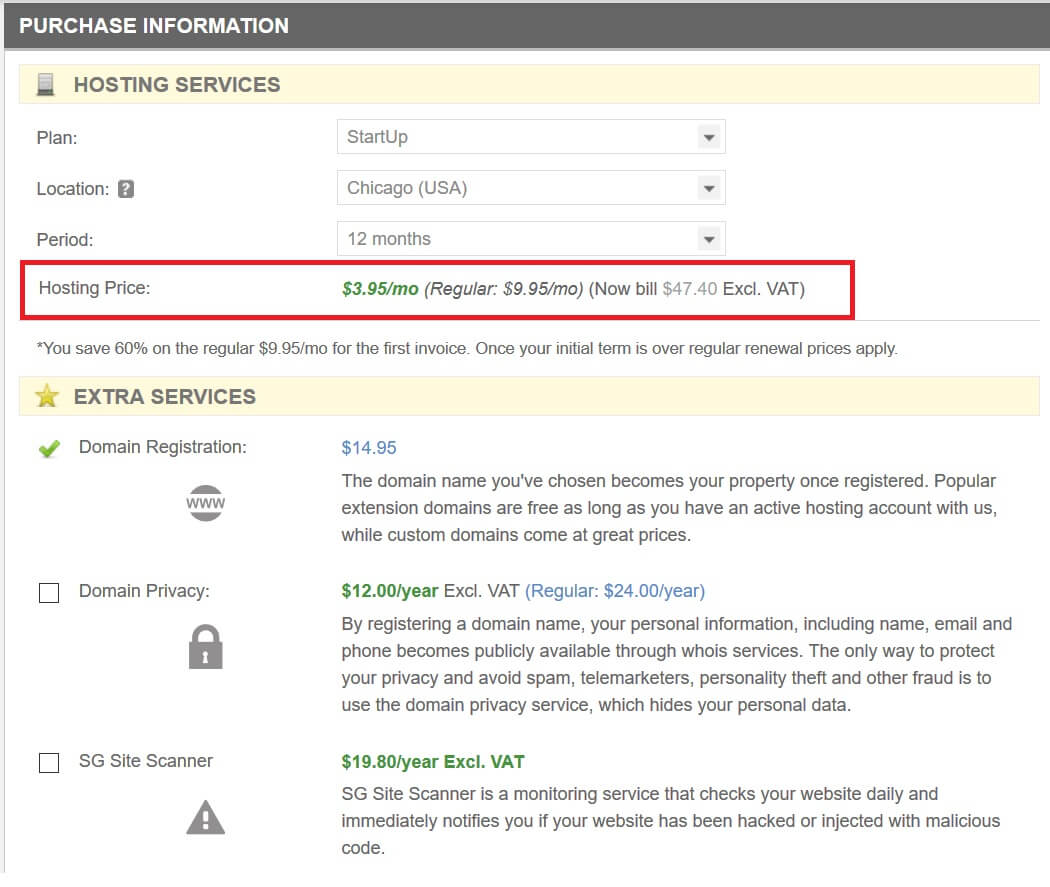
Task: Click the padlock icon under Domain Privacy
Action: click(x=206, y=647)
